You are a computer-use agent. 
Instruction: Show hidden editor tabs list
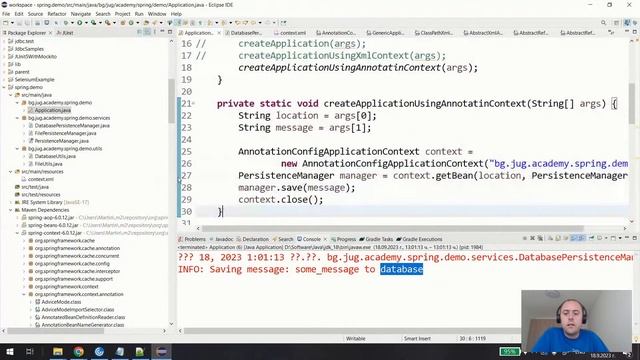point(611,33)
